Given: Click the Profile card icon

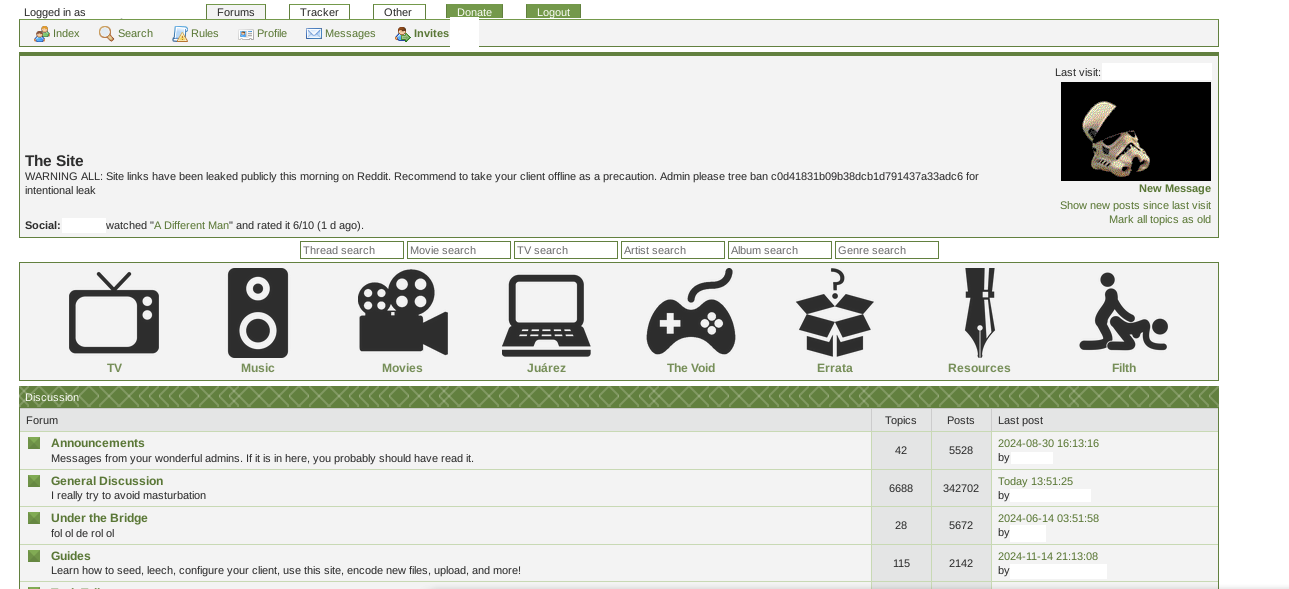Looking at the screenshot, I should pos(246,34).
